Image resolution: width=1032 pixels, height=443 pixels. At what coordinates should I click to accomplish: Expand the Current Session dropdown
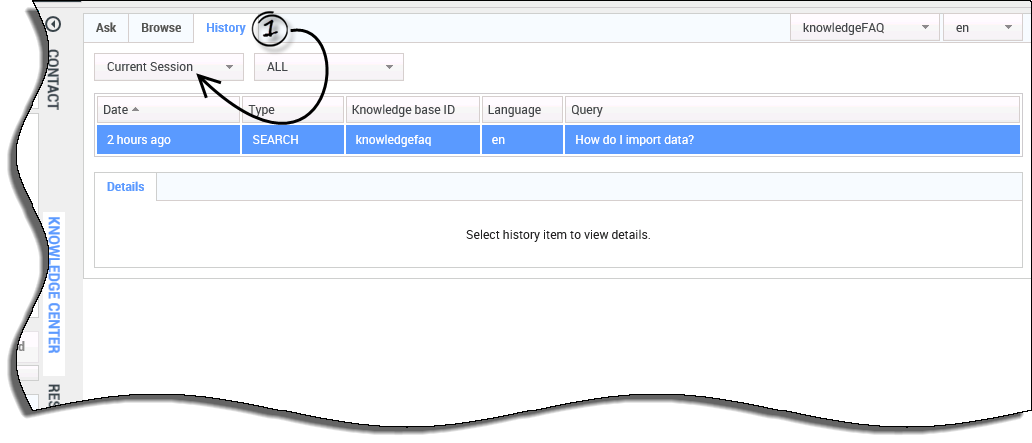point(169,67)
